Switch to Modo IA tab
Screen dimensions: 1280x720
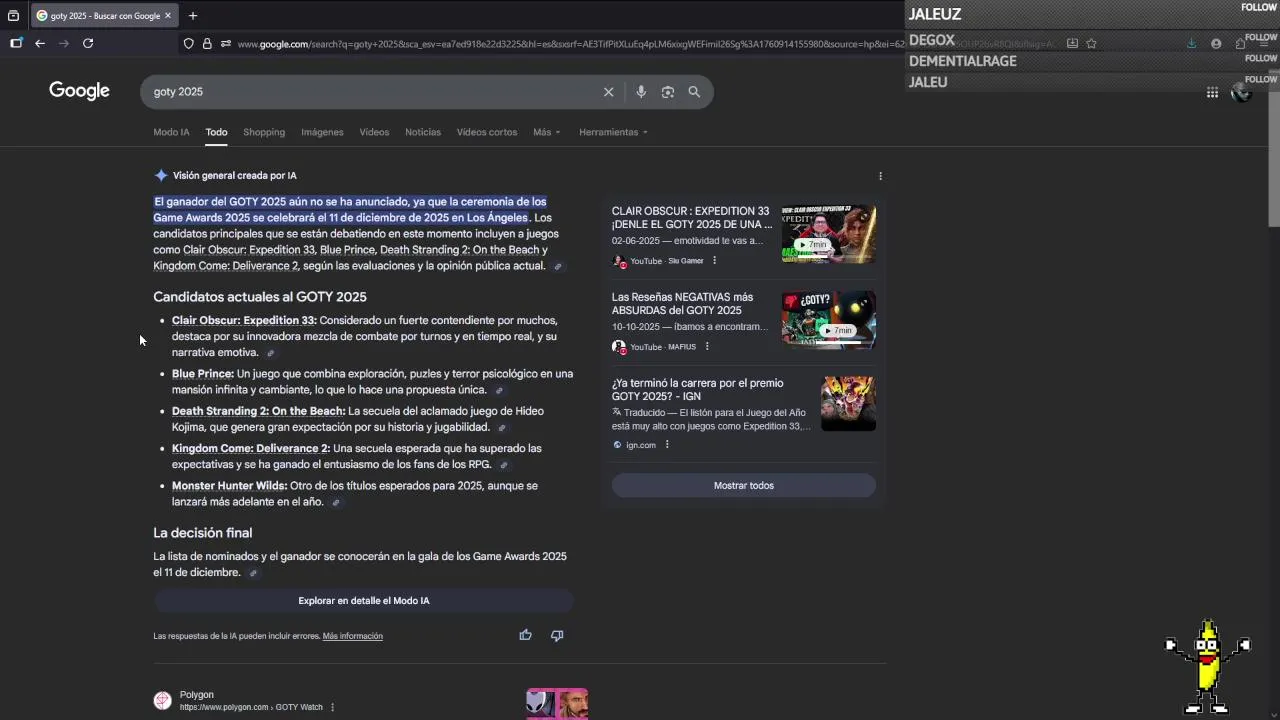[171, 132]
